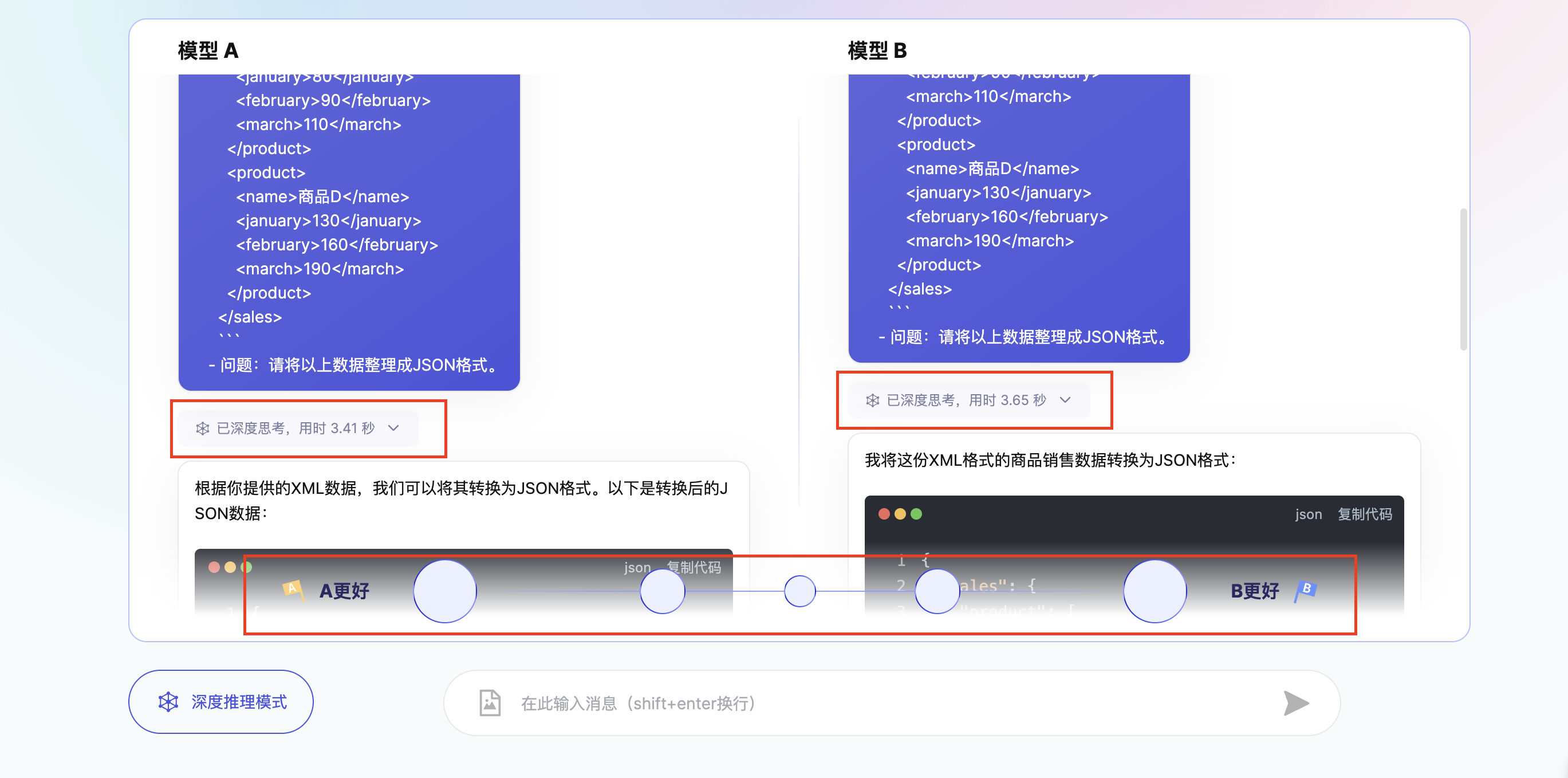The height and width of the screenshot is (778, 1568).
Task: Click the green dot in Model B code block
Action: coord(916,514)
